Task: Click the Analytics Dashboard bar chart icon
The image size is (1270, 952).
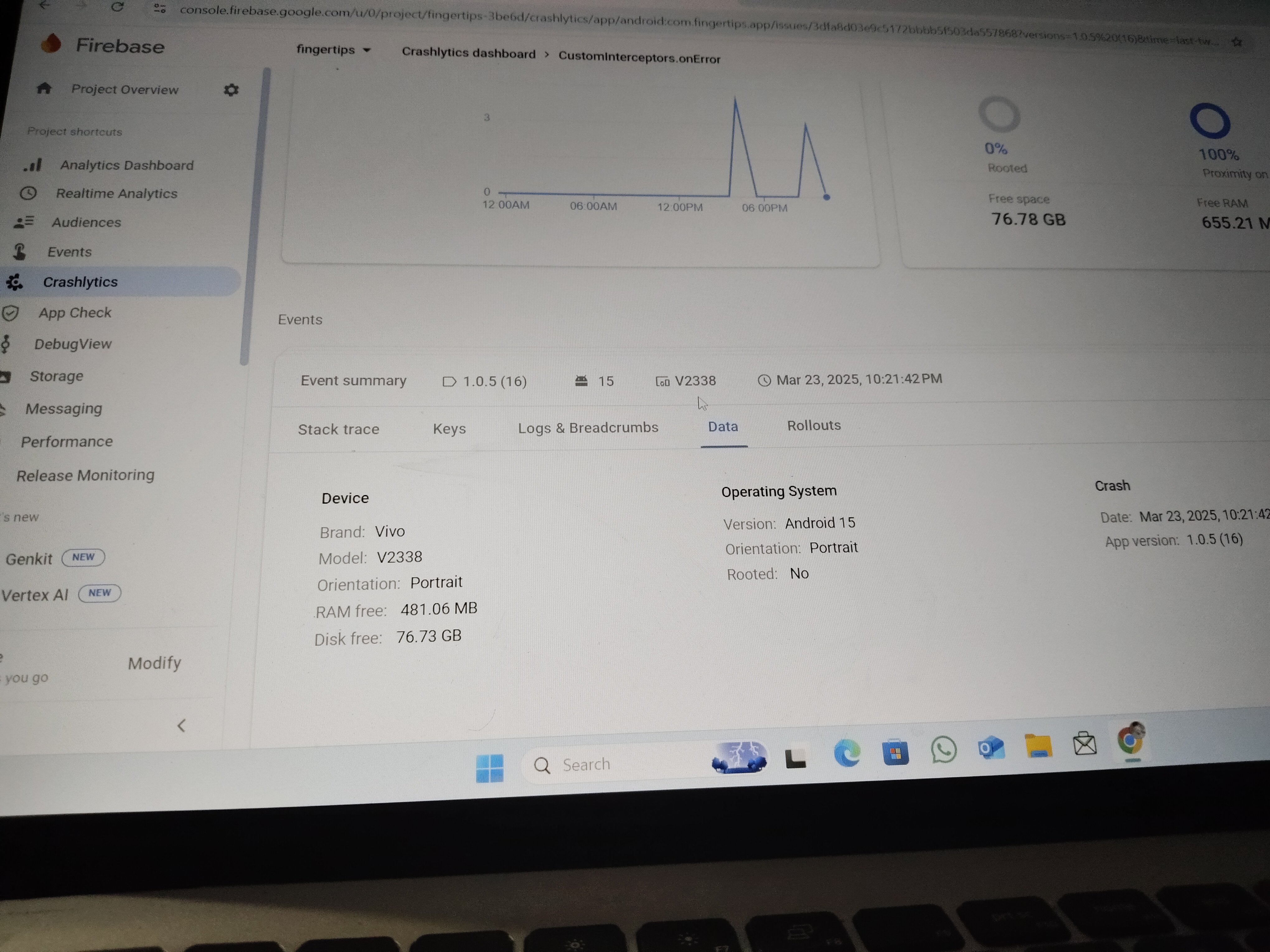Action: point(33,165)
